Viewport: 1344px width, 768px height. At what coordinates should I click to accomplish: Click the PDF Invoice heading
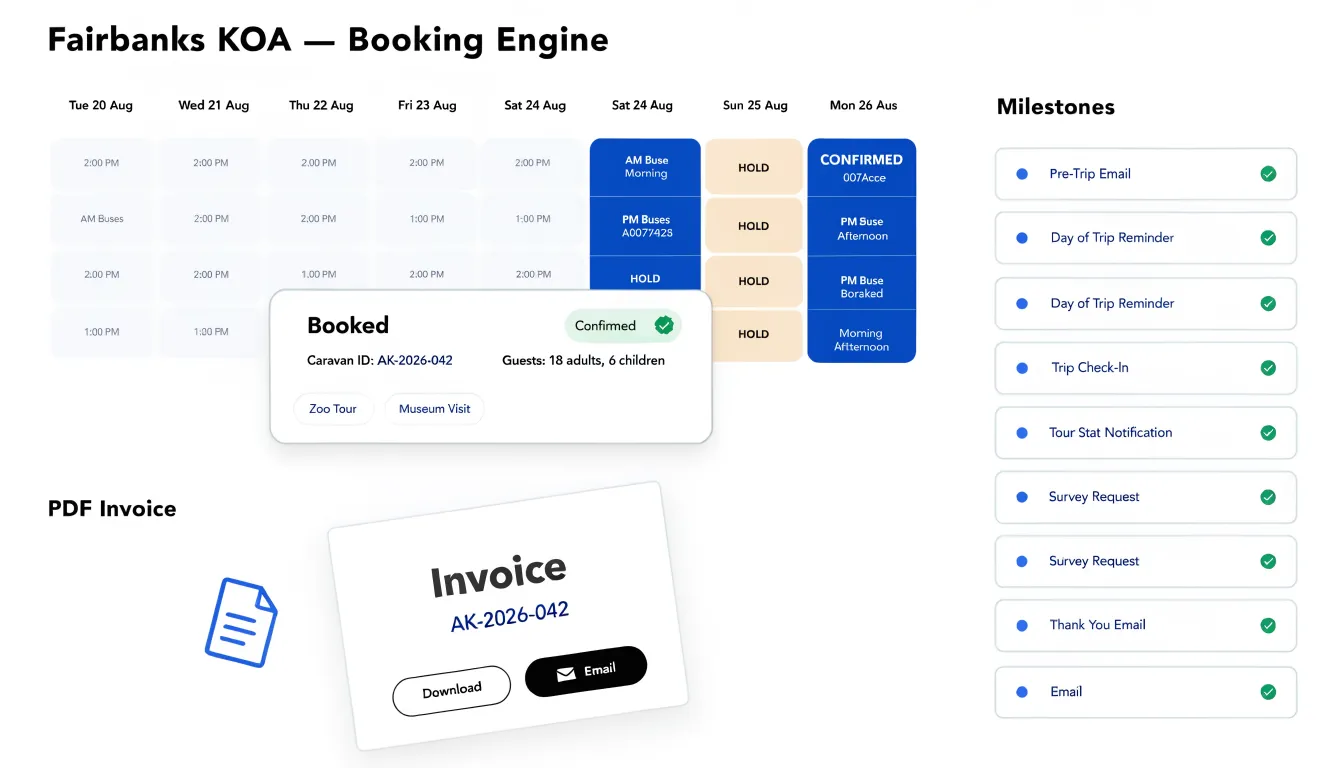click(x=112, y=509)
